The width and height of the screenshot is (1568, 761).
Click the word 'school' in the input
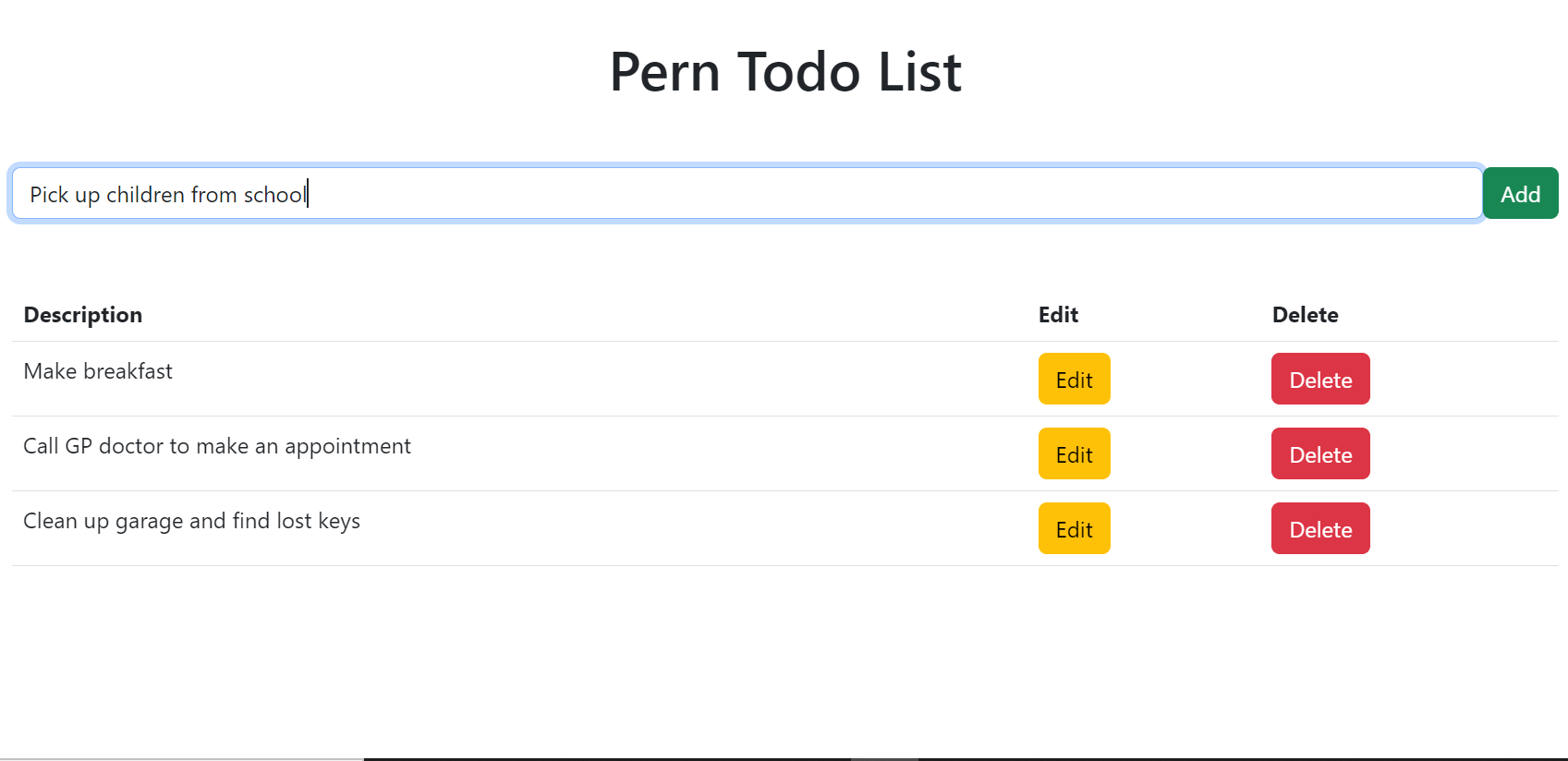(x=273, y=195)
